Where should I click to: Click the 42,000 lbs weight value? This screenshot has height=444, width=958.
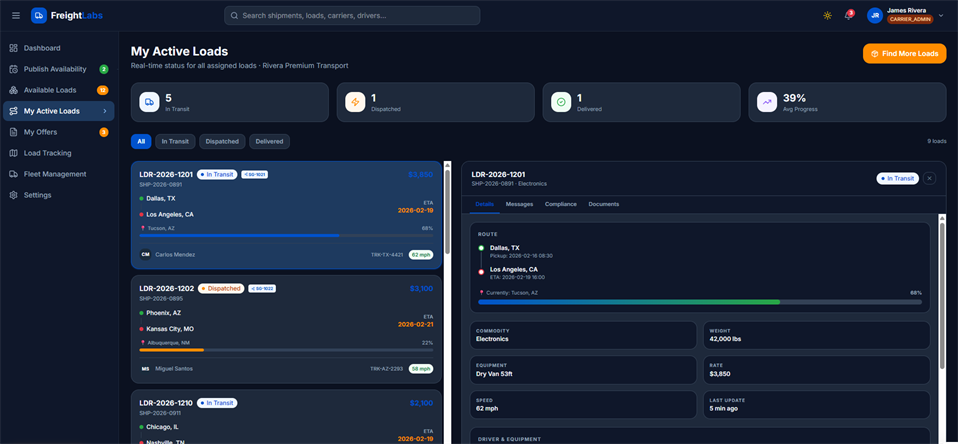[725, 338]
